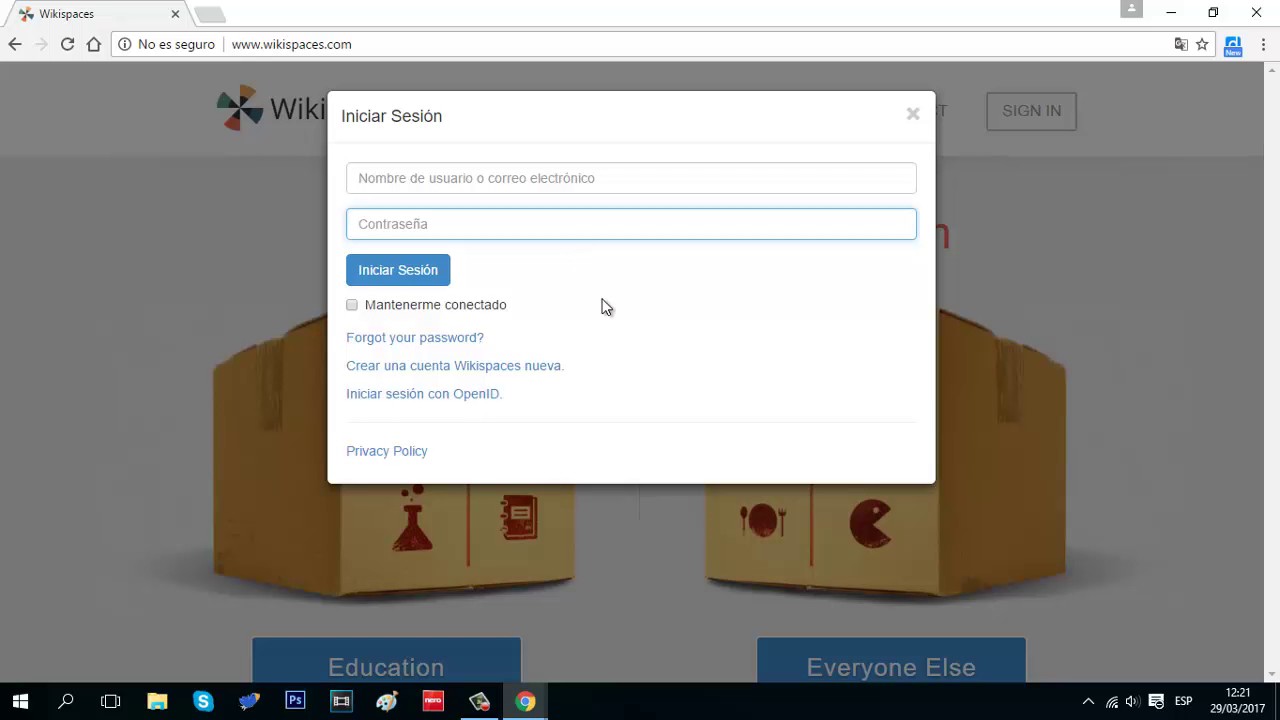Click Crear una cuenta Wikispaces nueva
The image size is (1280, 720).
tap(455, 365)
